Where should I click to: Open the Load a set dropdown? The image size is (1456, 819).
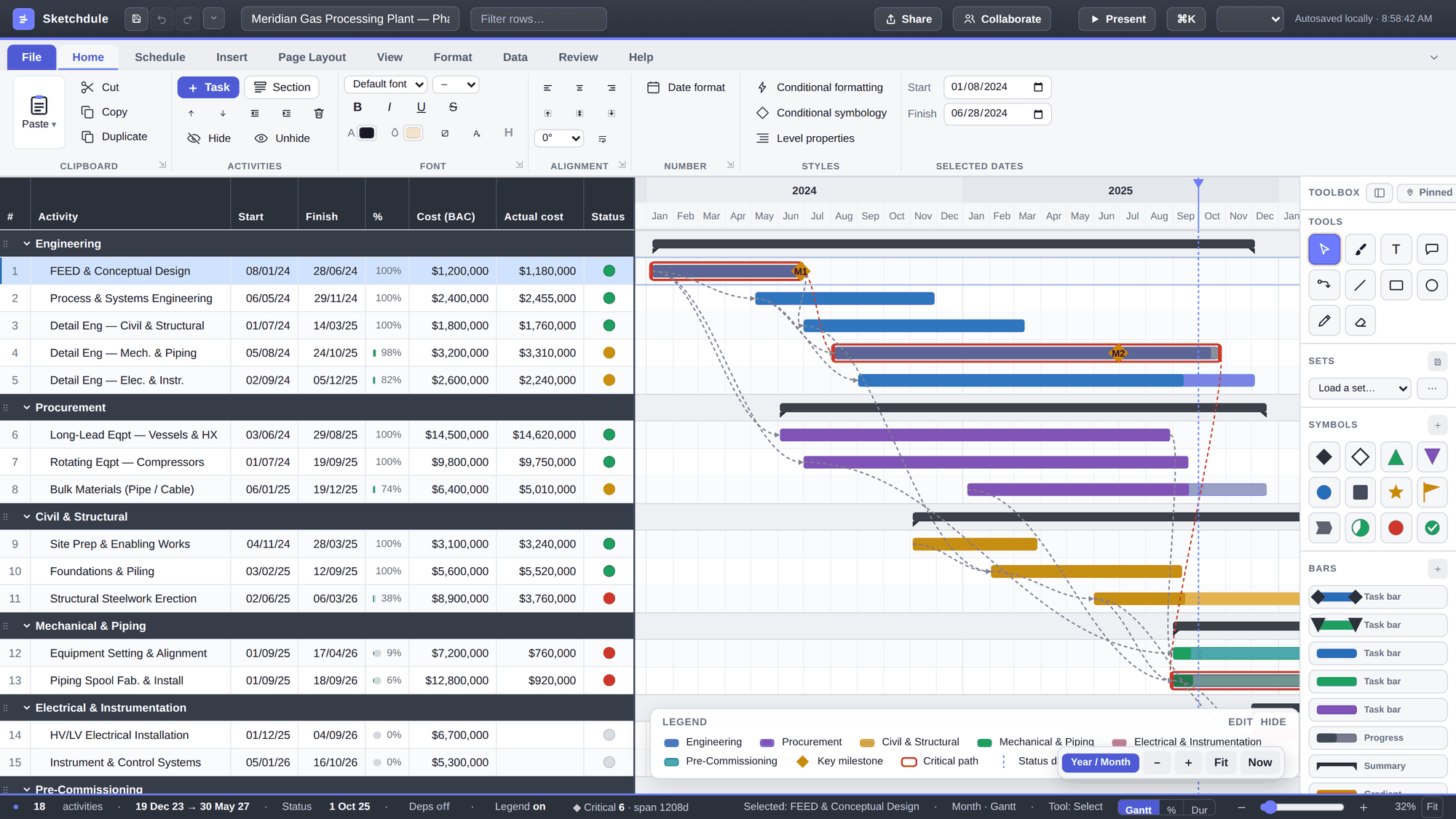coord(1359,388)
